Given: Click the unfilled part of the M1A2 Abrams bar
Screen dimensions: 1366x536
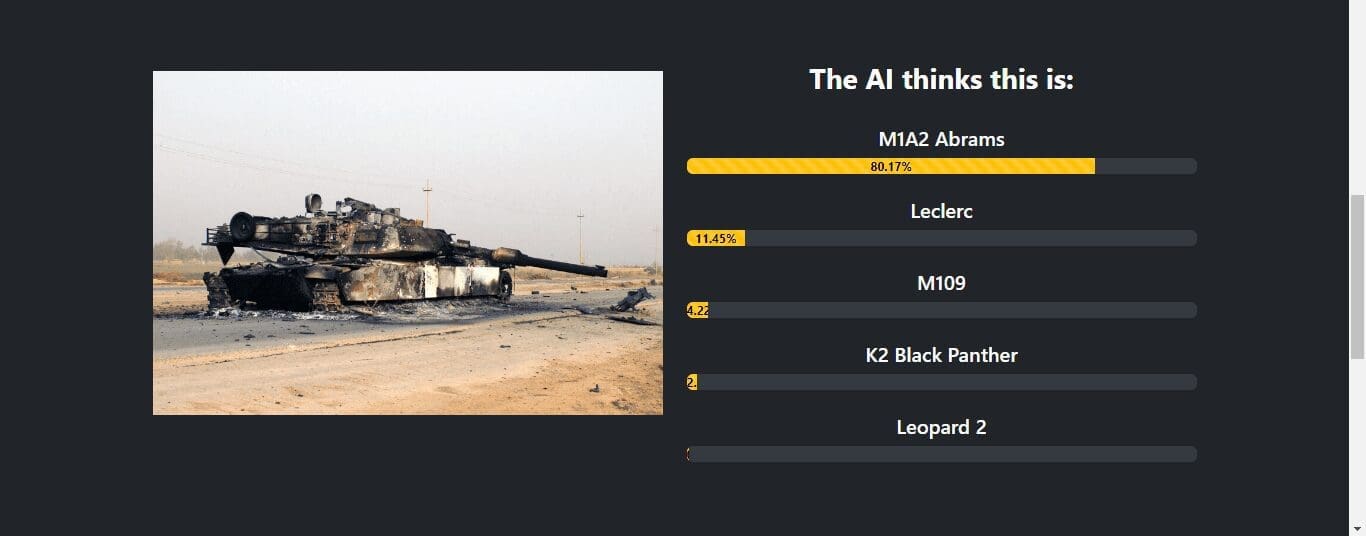Looking at the screenshot, I should pyautogui.click(x=1146, y=166).
